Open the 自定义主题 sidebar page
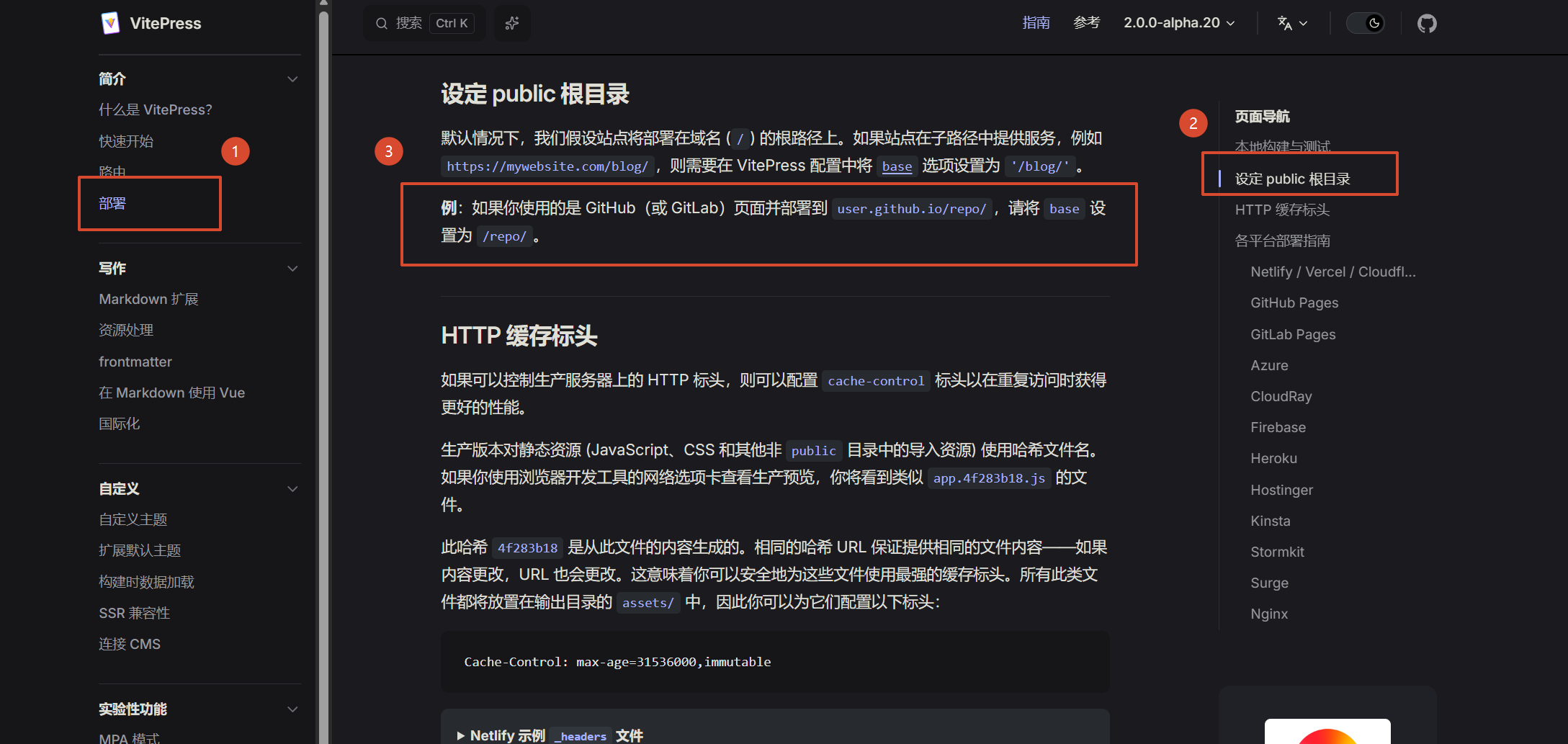Viewport: 1568px width, 744px height. 133,519
